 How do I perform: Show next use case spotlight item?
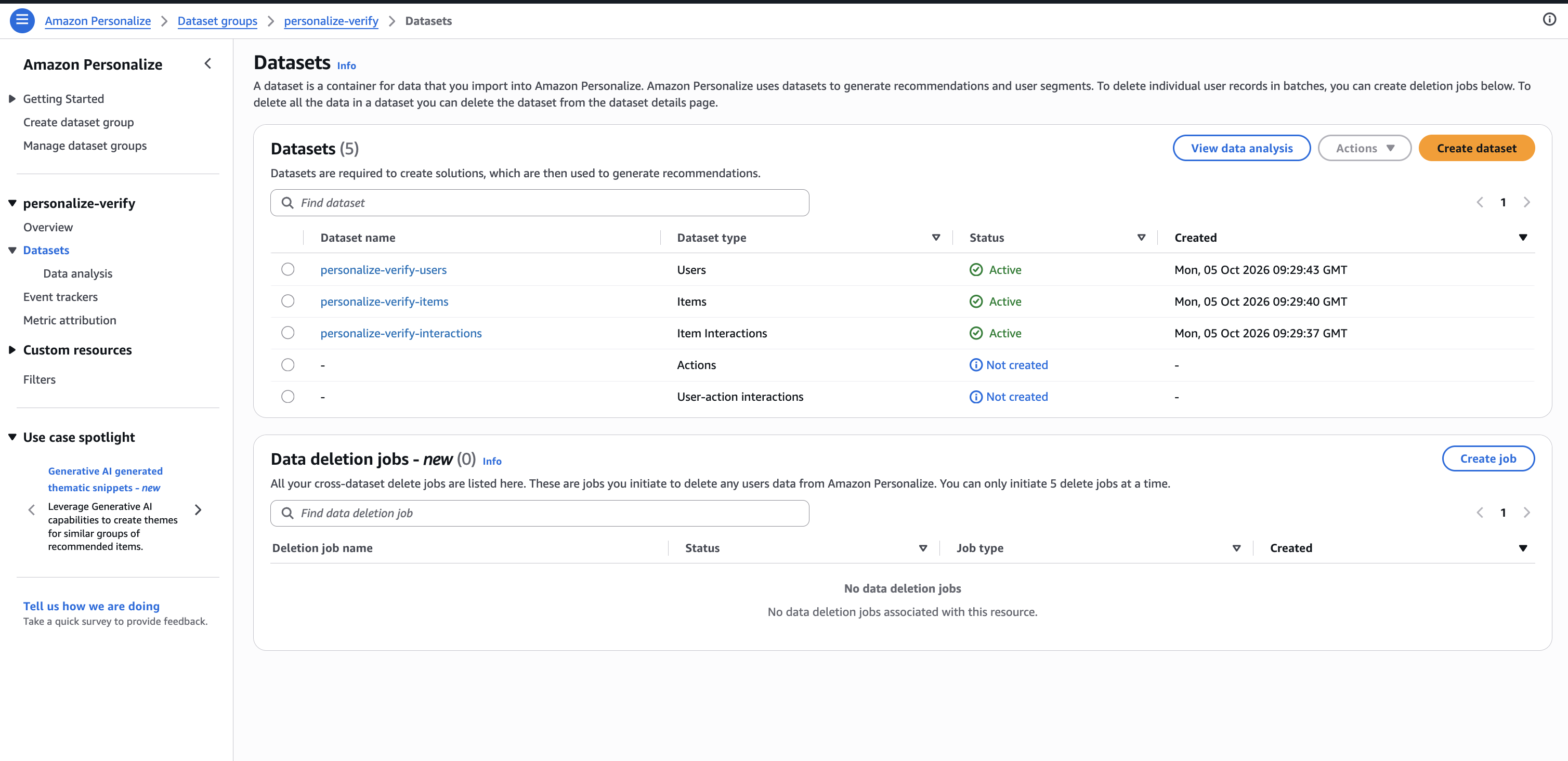pos(198,510)
